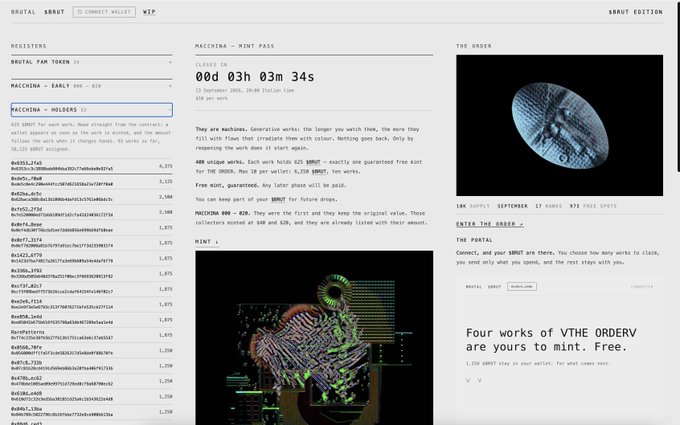Select holder row 0xde5c…f8a8
Screen dimensions: 680x425
[x=92, y=181]
